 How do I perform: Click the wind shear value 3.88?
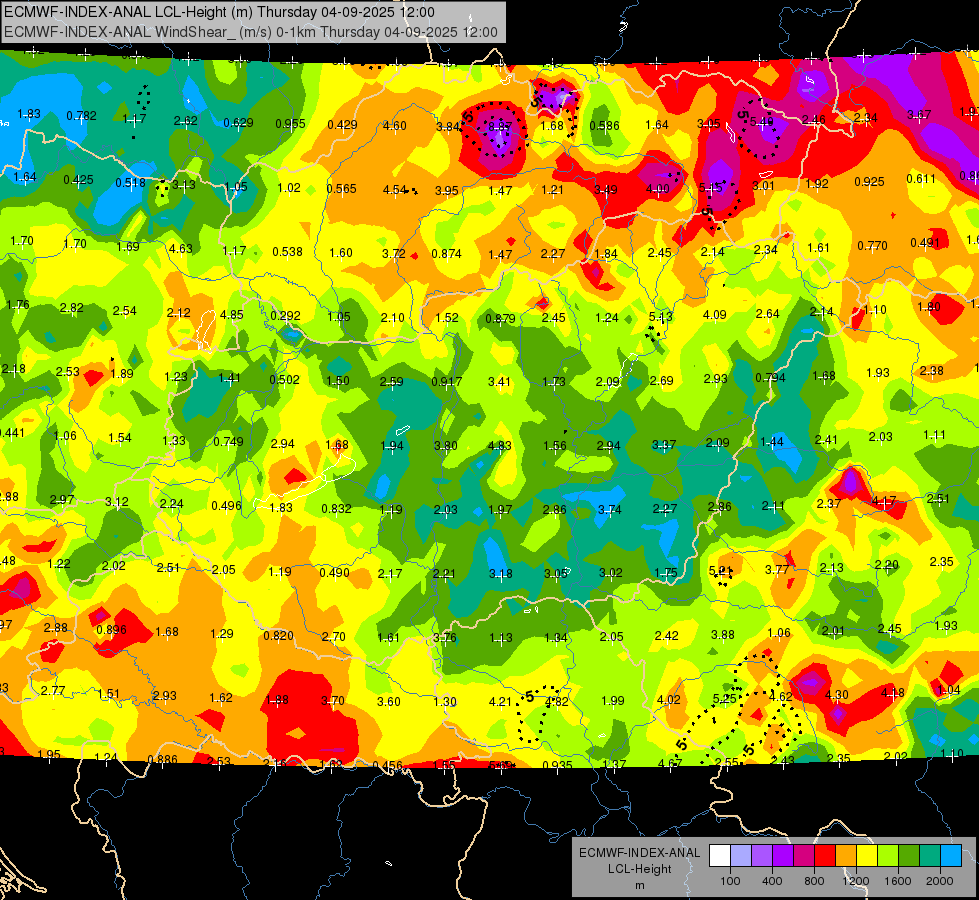(722, 635)
